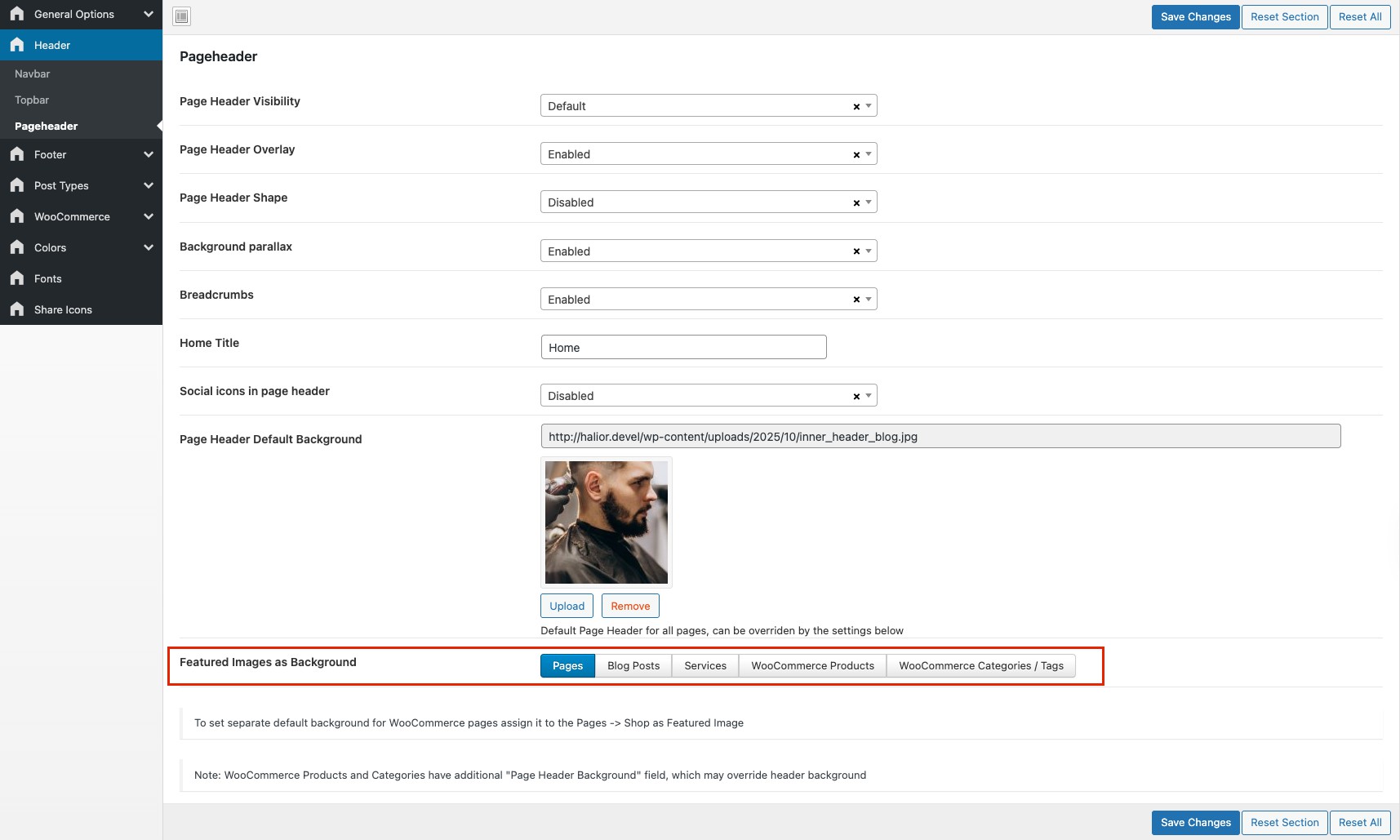Image resolution: width=1400 pixels, height=840 pixels.
Task: Open the Topbar submenu item
Action: click(x=32, y=100)
